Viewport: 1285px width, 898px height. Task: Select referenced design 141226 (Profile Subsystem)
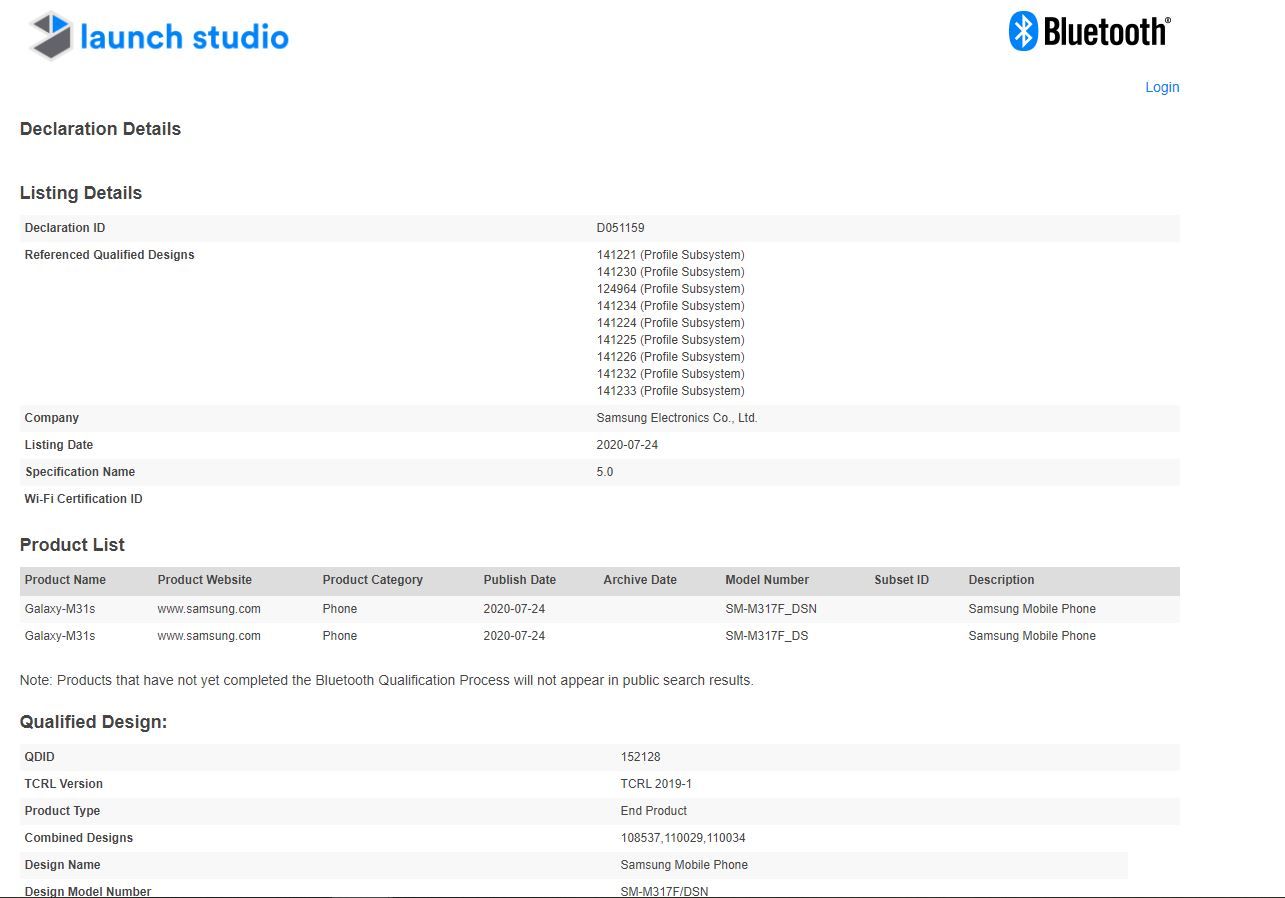[670, 357]
